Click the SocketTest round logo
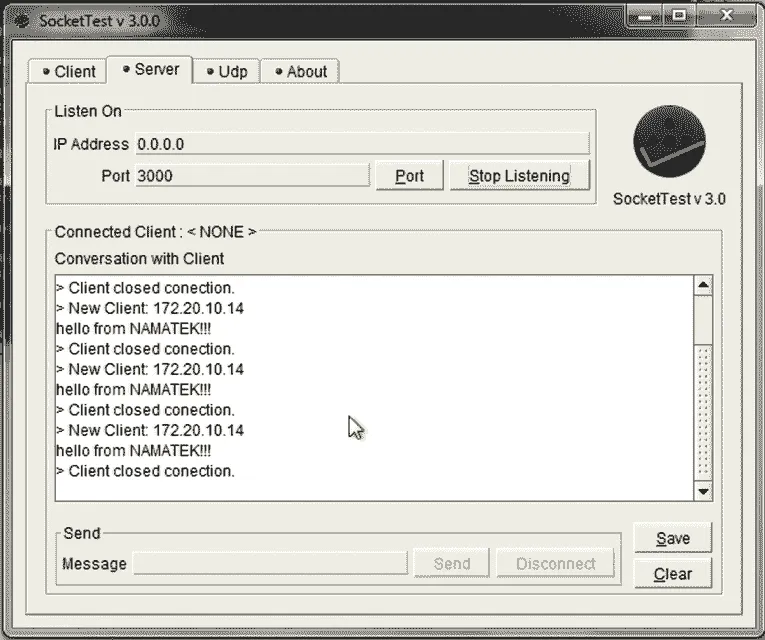765x640 pixels. click(x=669, y=141)
